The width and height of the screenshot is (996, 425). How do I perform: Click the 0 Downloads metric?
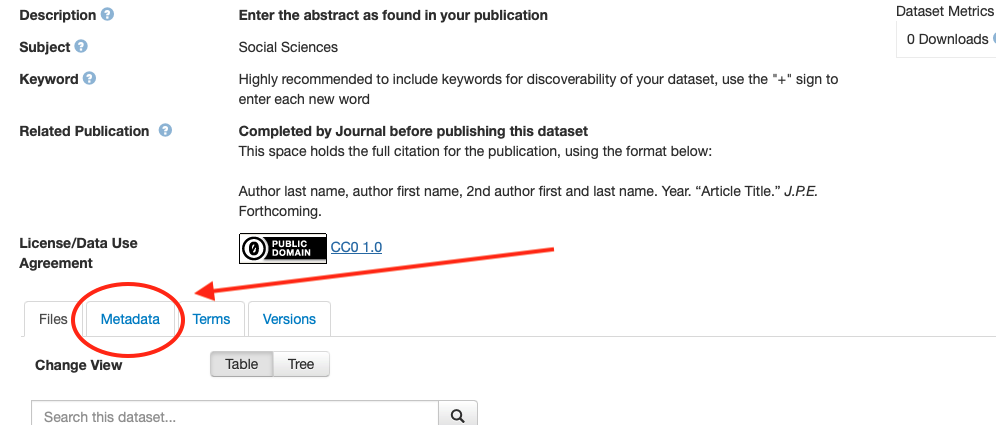pyautogui.click(x=947, y=39)
